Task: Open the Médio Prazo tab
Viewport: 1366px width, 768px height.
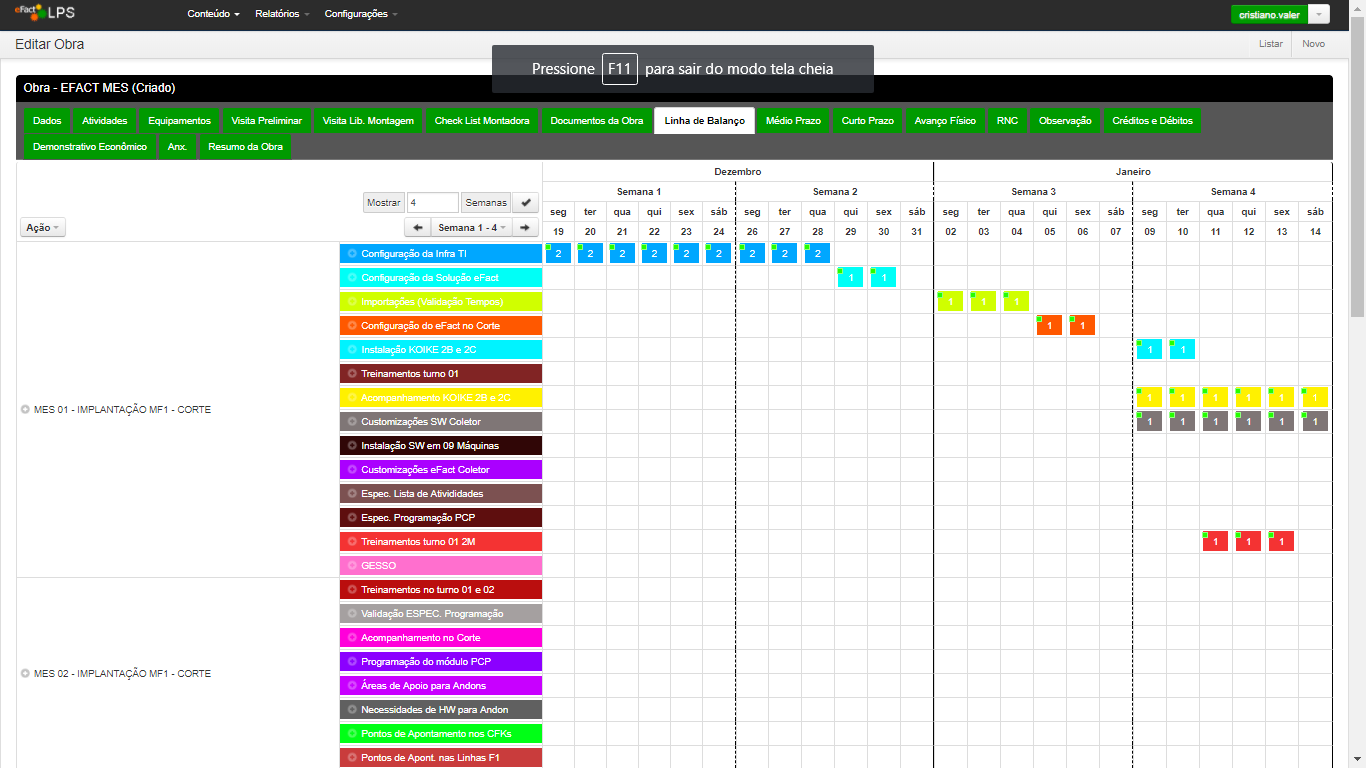Action: coord(793,121)
